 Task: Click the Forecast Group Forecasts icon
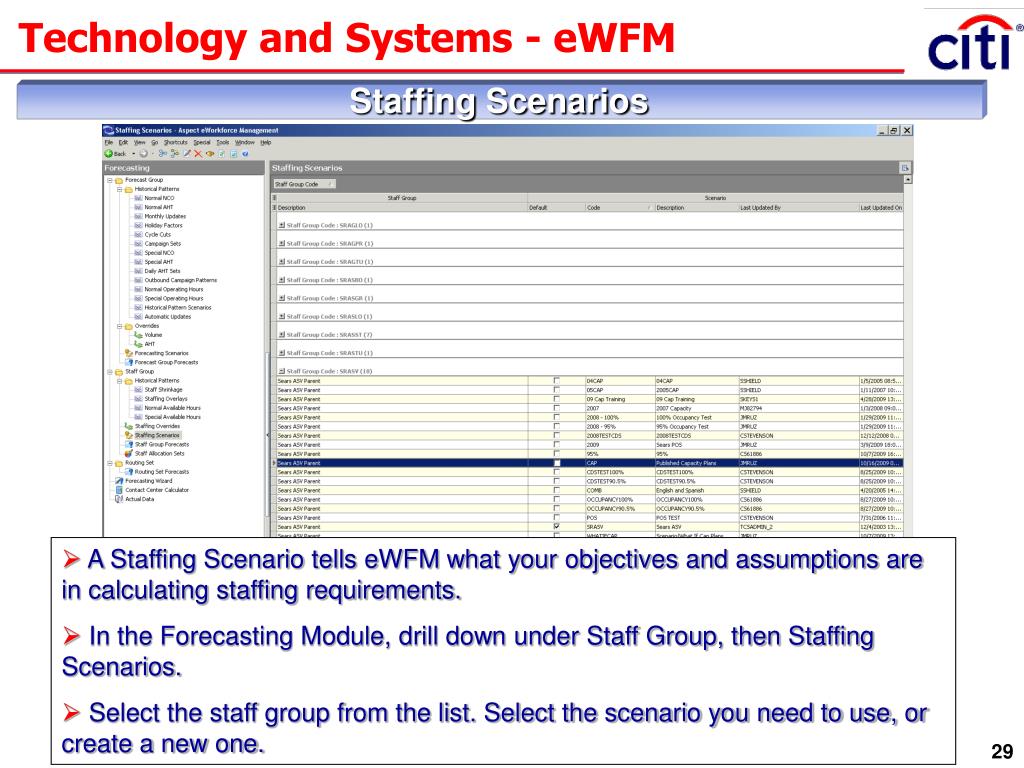129,362
